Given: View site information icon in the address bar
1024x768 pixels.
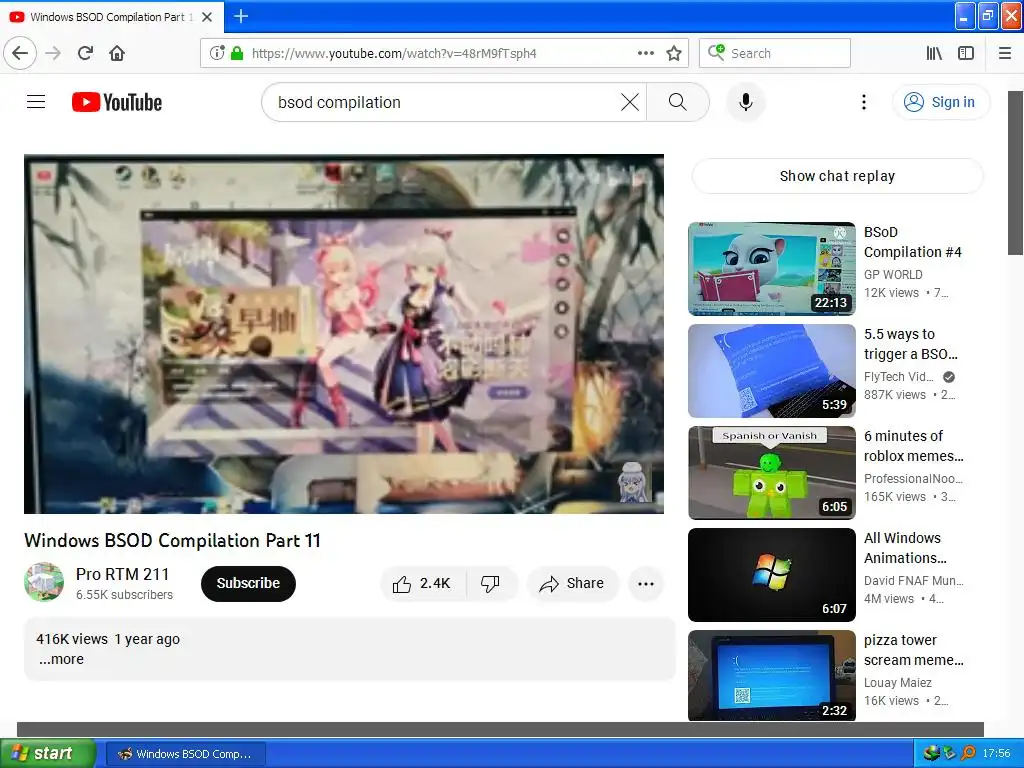Looking at the screenshot, I should [x=216, y=53].
